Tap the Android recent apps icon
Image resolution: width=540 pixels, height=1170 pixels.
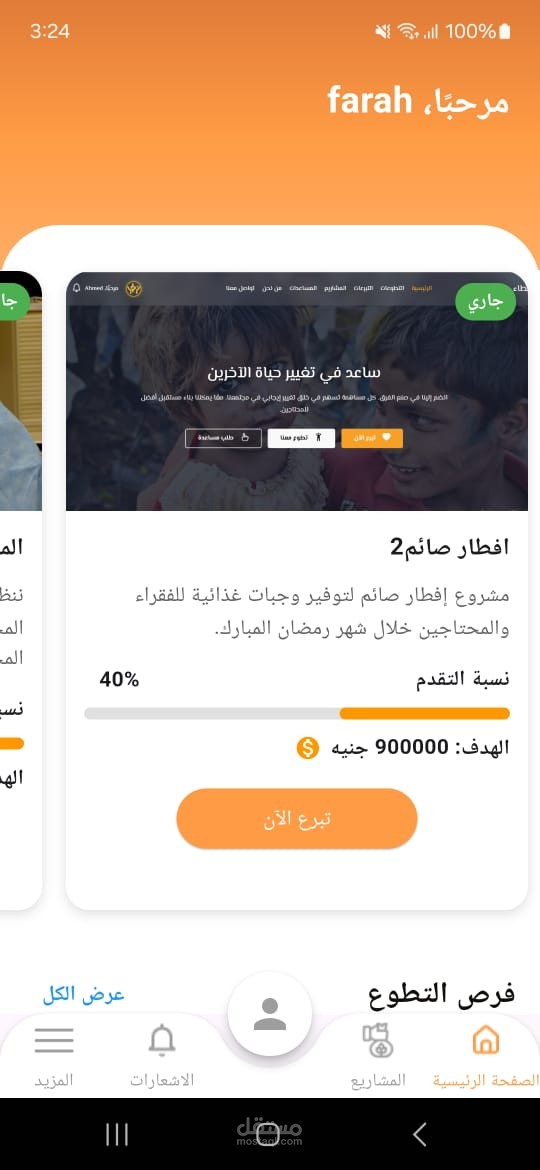click(116, 1134)
